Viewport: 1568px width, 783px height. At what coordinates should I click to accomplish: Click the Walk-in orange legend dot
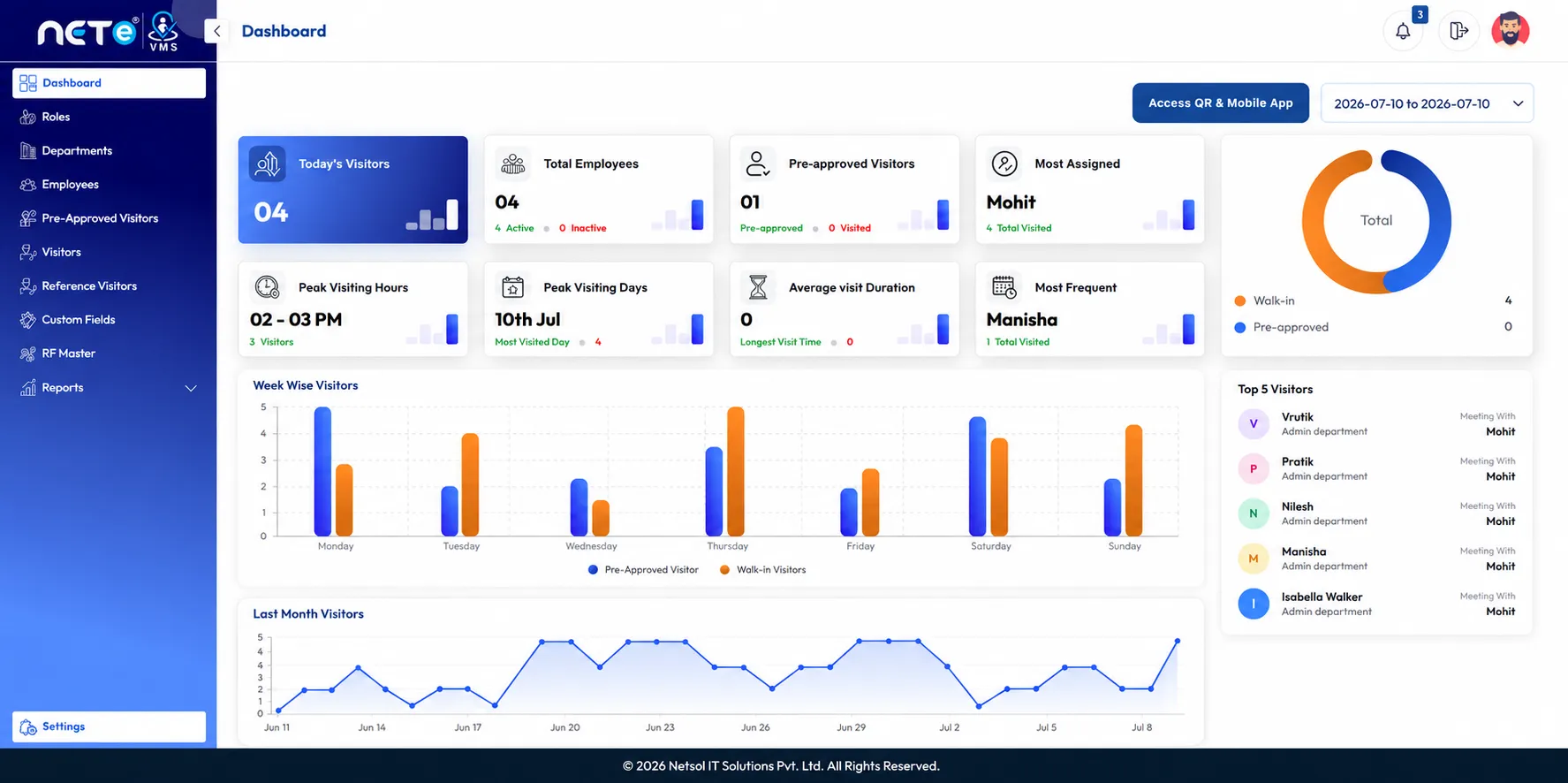coord(1239,301)
